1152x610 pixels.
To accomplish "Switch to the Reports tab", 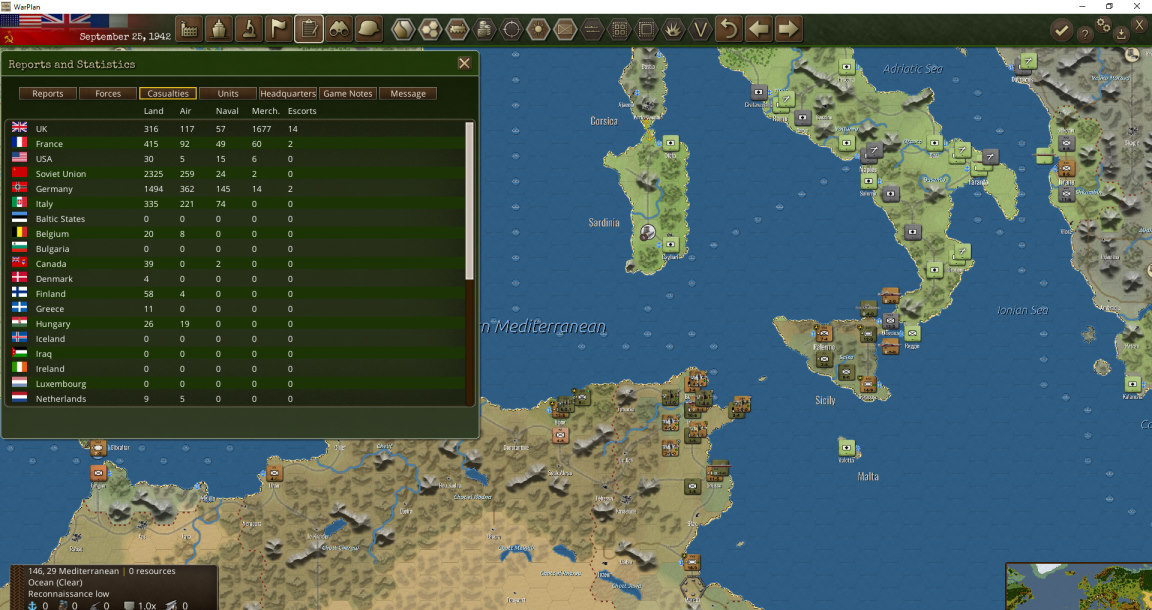I will [x=48, y=93].
